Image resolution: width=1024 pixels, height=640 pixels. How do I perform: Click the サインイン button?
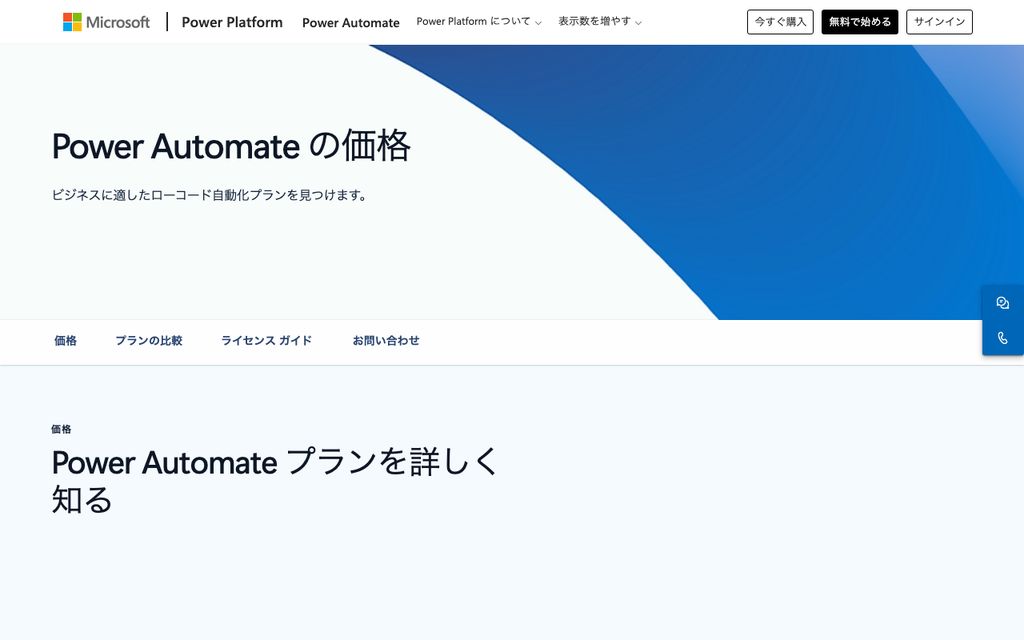pos(939,22)
